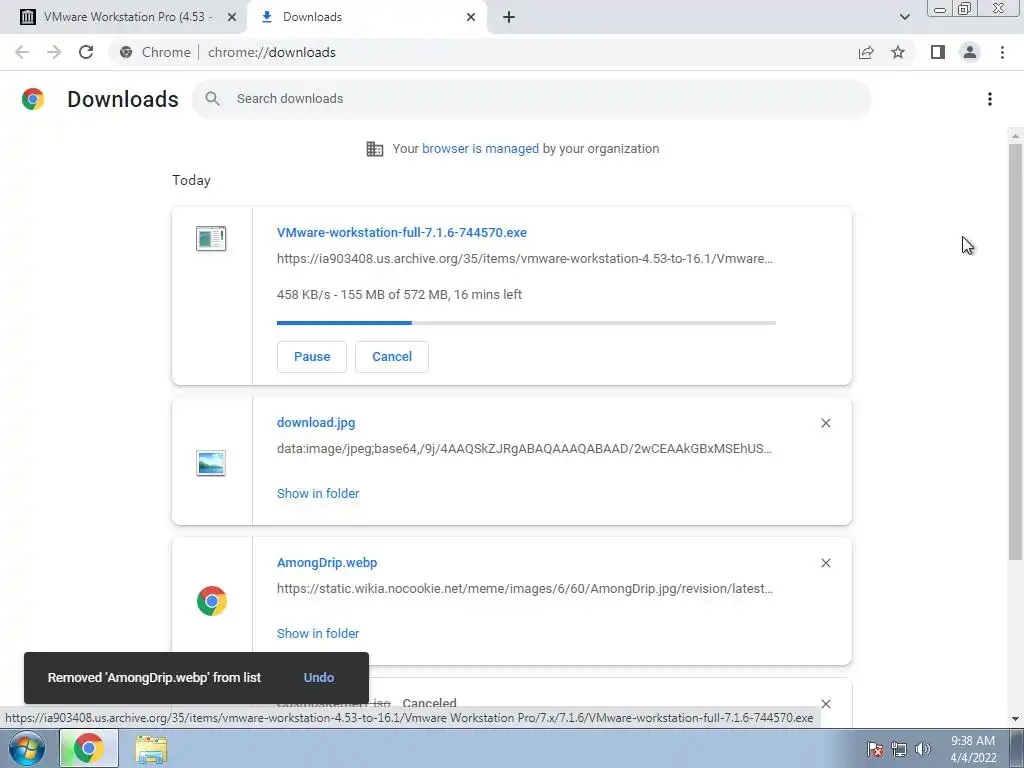The width and height of the screenshot is (1024, 768).
Task: Click the Chrome logo beside Downloads title
Action: pyautogui.click(x=33, y=99)
